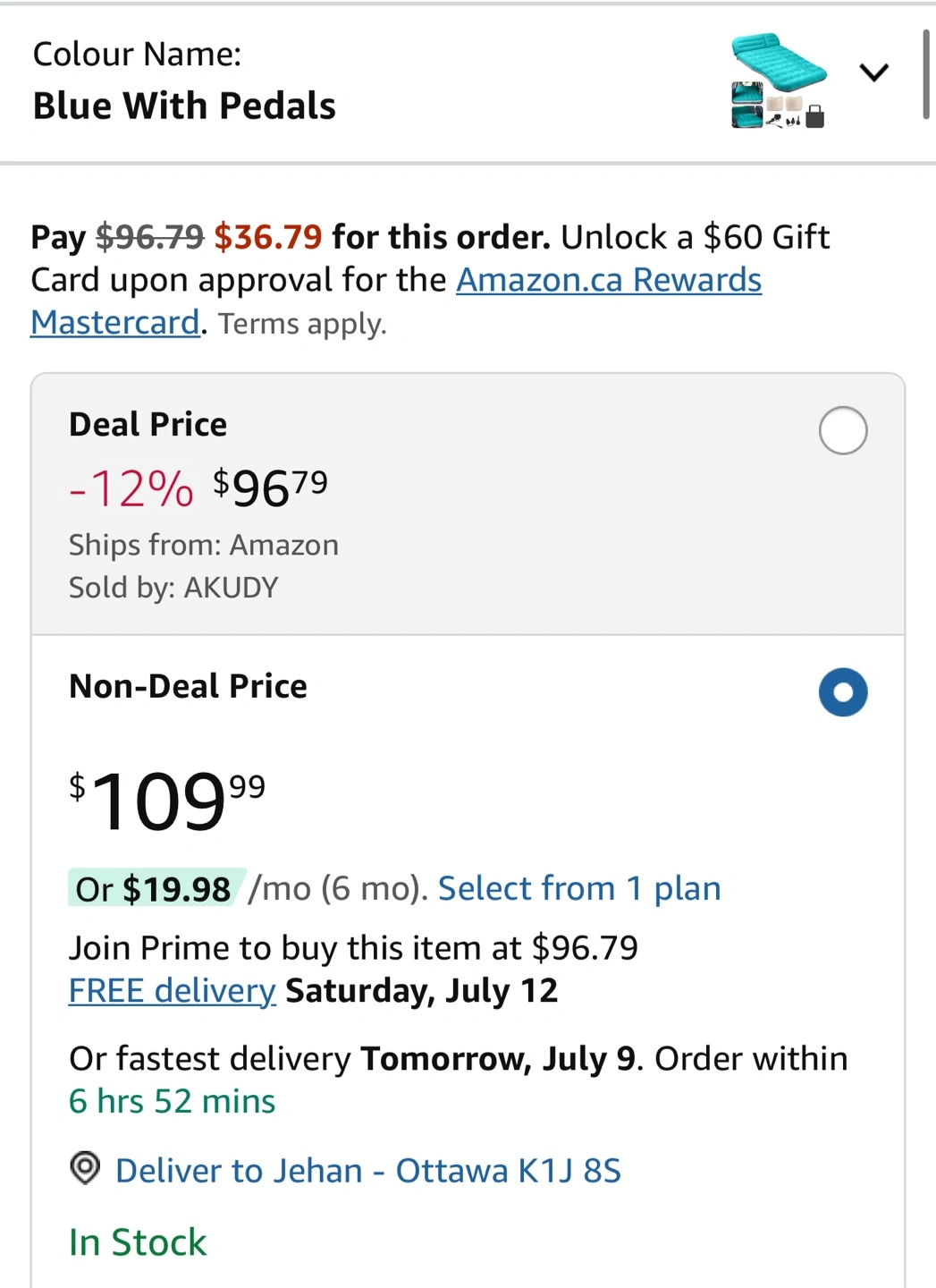Viewport: 936px width, 1288px height.
Task: Select the Deal Price radio button
Action: 843,430
